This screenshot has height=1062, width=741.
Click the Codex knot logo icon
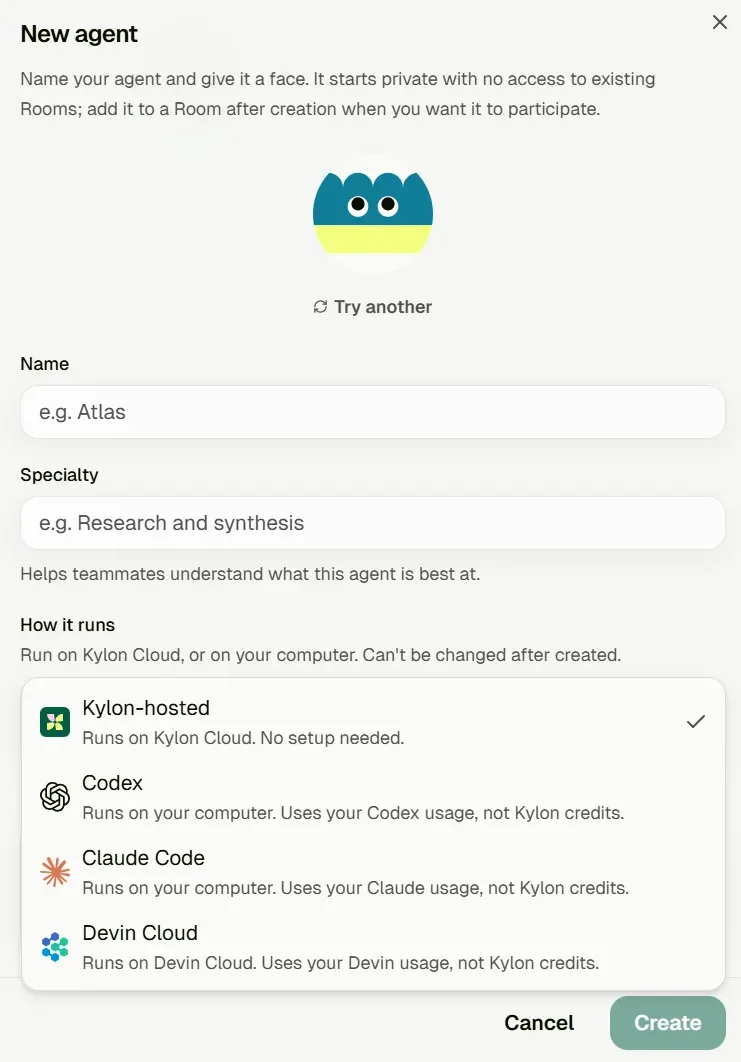55,796
